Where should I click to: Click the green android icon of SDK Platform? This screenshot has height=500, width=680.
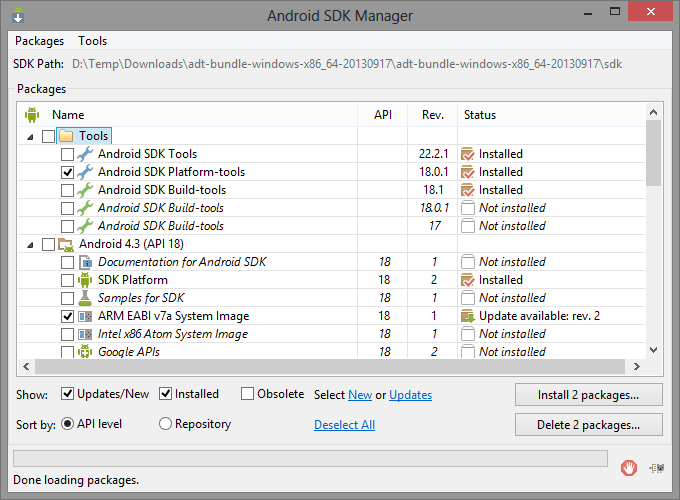pos(85,280)
